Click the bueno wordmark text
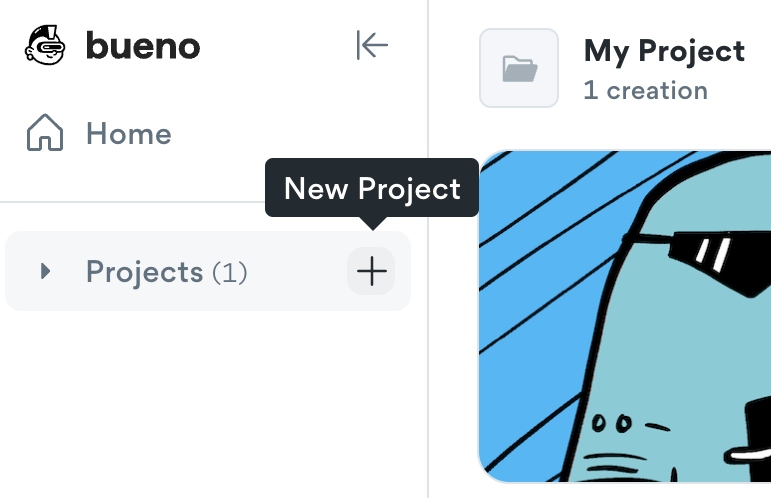Image resolution: width=771 pixels, height=498 pixels. point(142,46)
